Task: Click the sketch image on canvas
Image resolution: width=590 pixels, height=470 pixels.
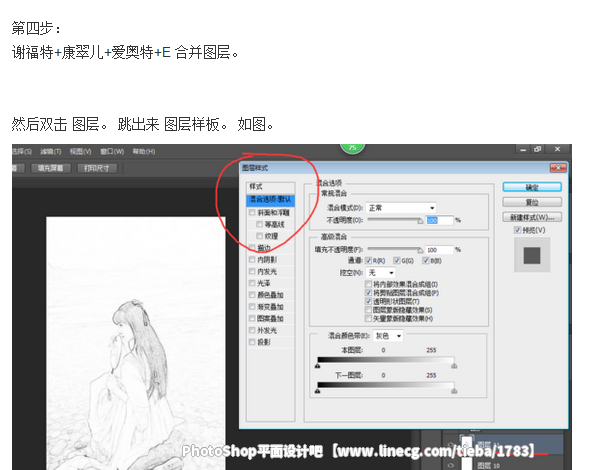Action: click(136, 343)
